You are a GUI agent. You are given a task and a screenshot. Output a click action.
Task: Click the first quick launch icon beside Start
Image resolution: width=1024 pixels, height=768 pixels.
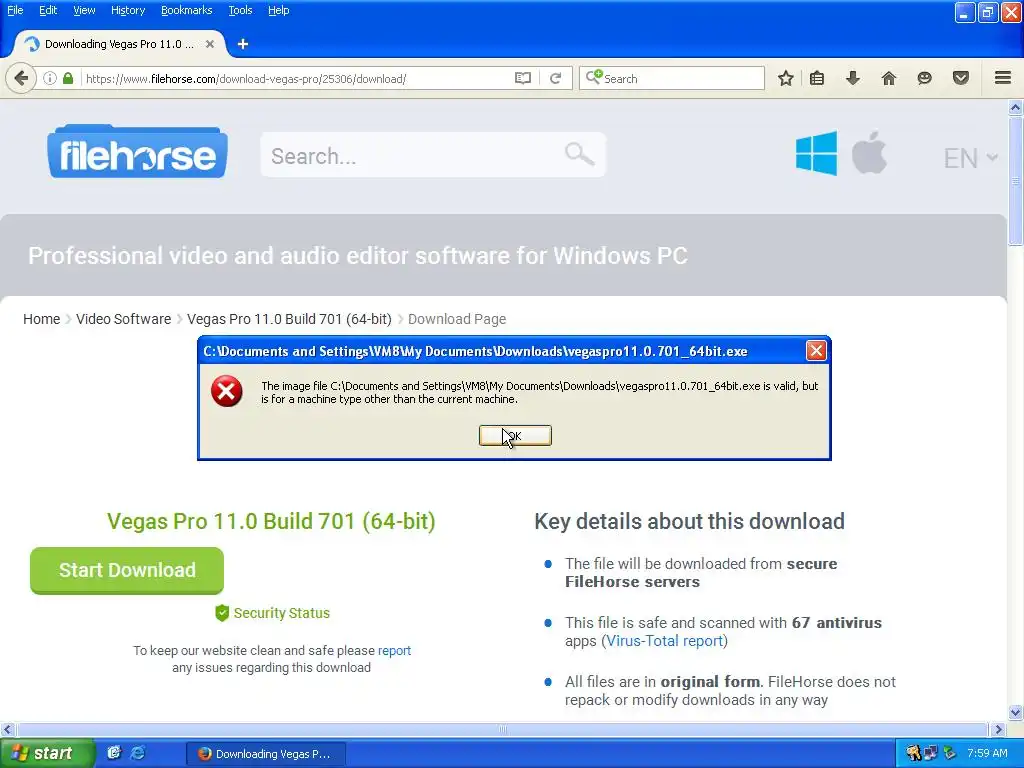pos(114,753)
